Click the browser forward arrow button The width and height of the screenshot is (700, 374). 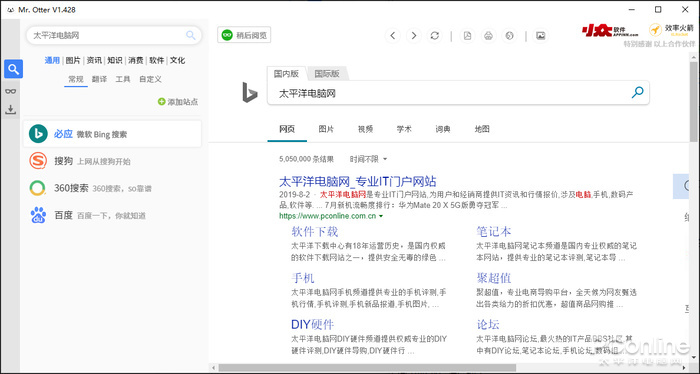coord(414,36)
